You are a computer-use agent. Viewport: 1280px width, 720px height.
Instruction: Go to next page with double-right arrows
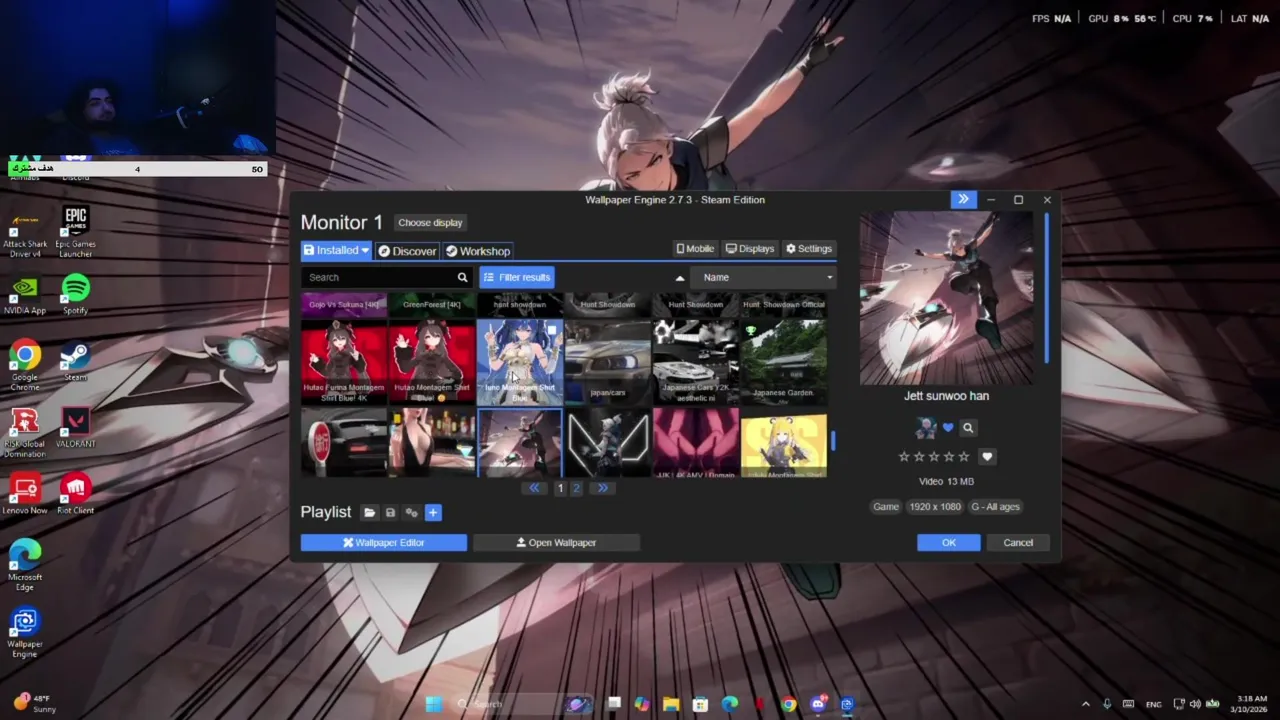[x=602, y=488]
